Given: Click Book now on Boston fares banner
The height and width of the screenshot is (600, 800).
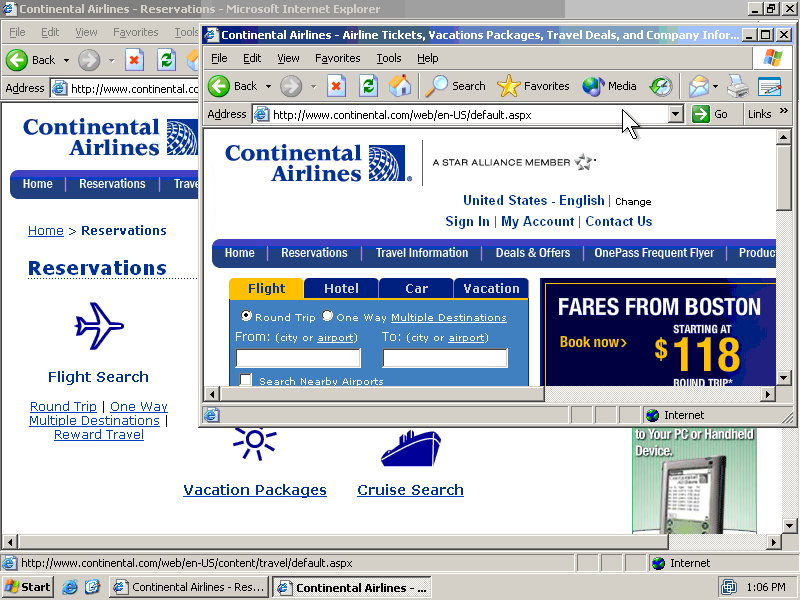Looking at the screenshot, I should coord(593,342).
